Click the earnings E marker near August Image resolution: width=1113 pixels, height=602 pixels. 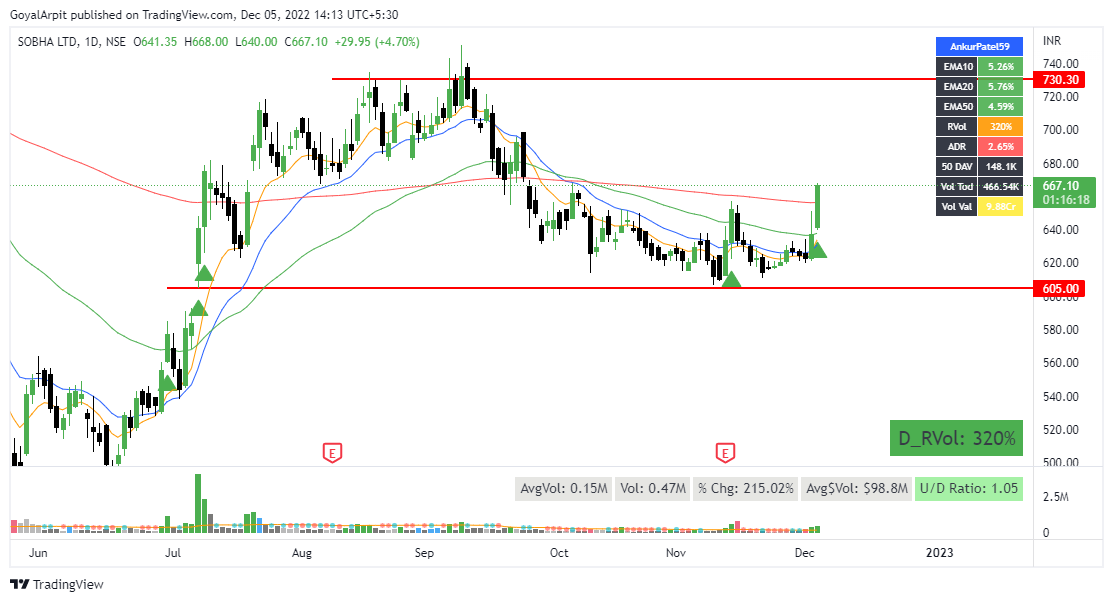tap(332, 452)
